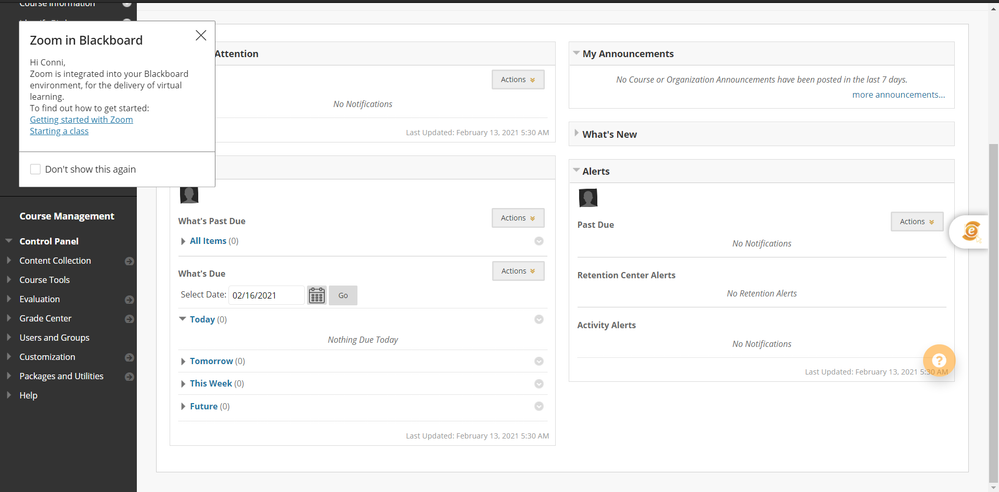This screenshot has width=999, height=492.
Task: Click the Nothing Due Today message
Action: point(363,340)
